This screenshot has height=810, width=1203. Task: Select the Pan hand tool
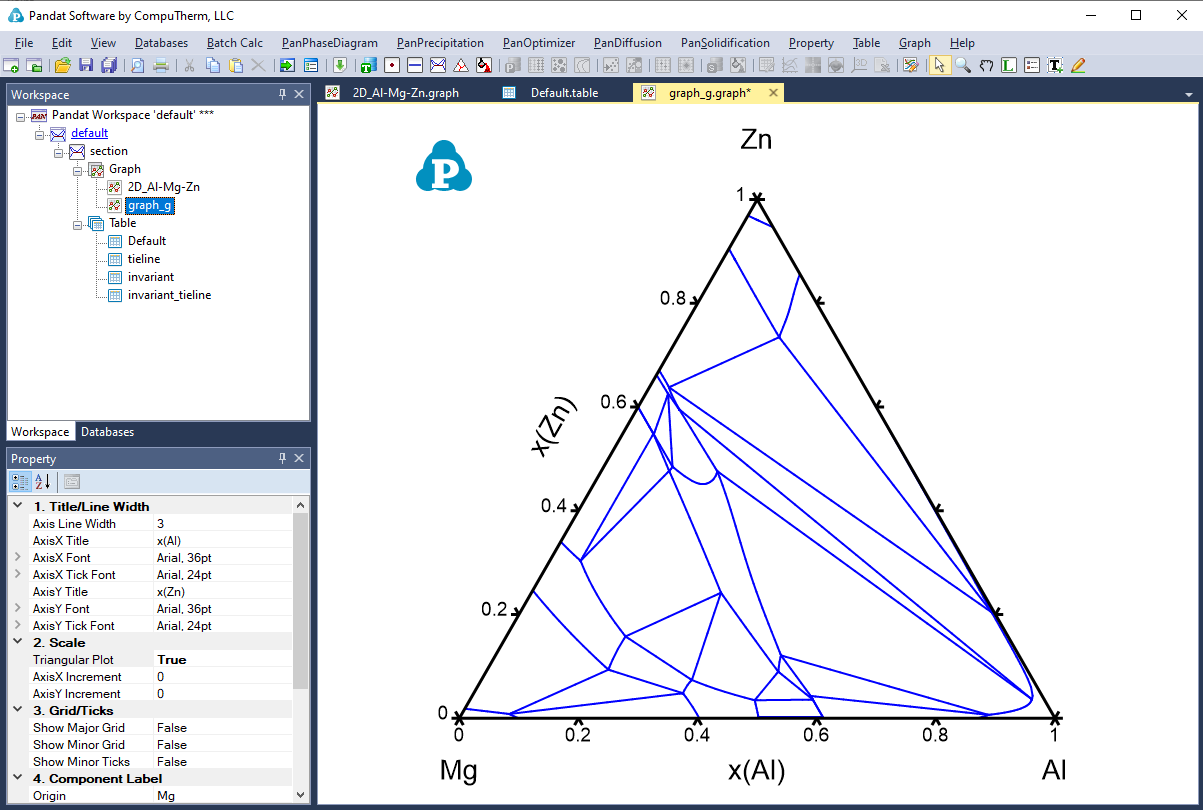coord(986,65)
